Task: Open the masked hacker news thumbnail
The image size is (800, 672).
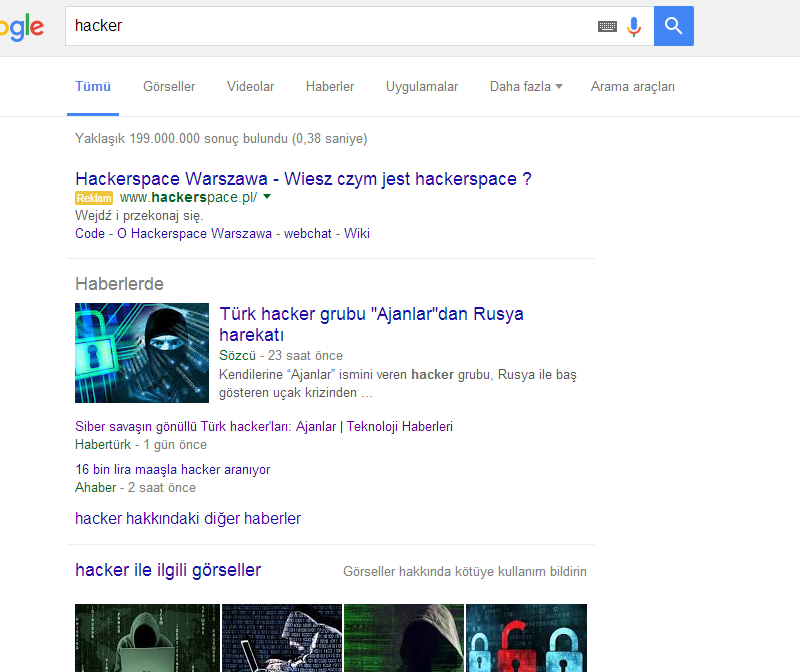Action: 142,353
